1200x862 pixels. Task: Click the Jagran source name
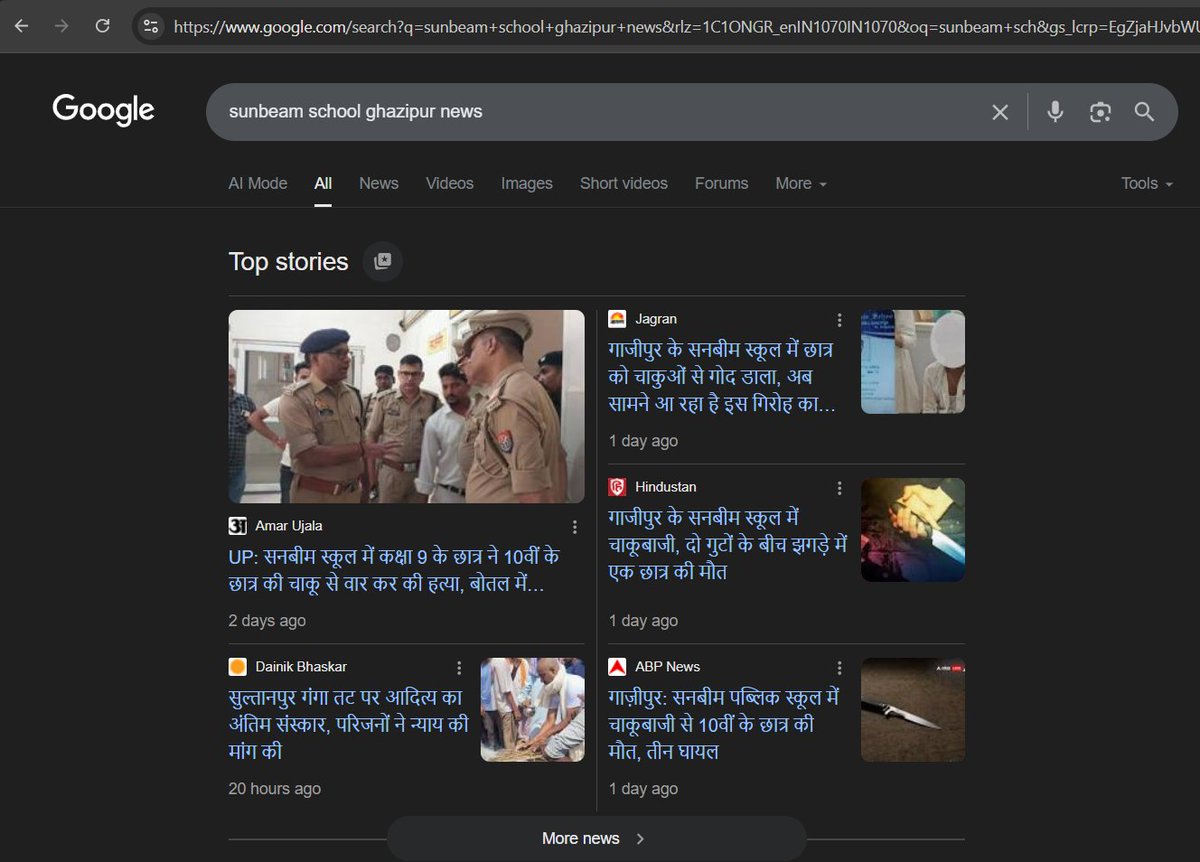click(656, 319)
